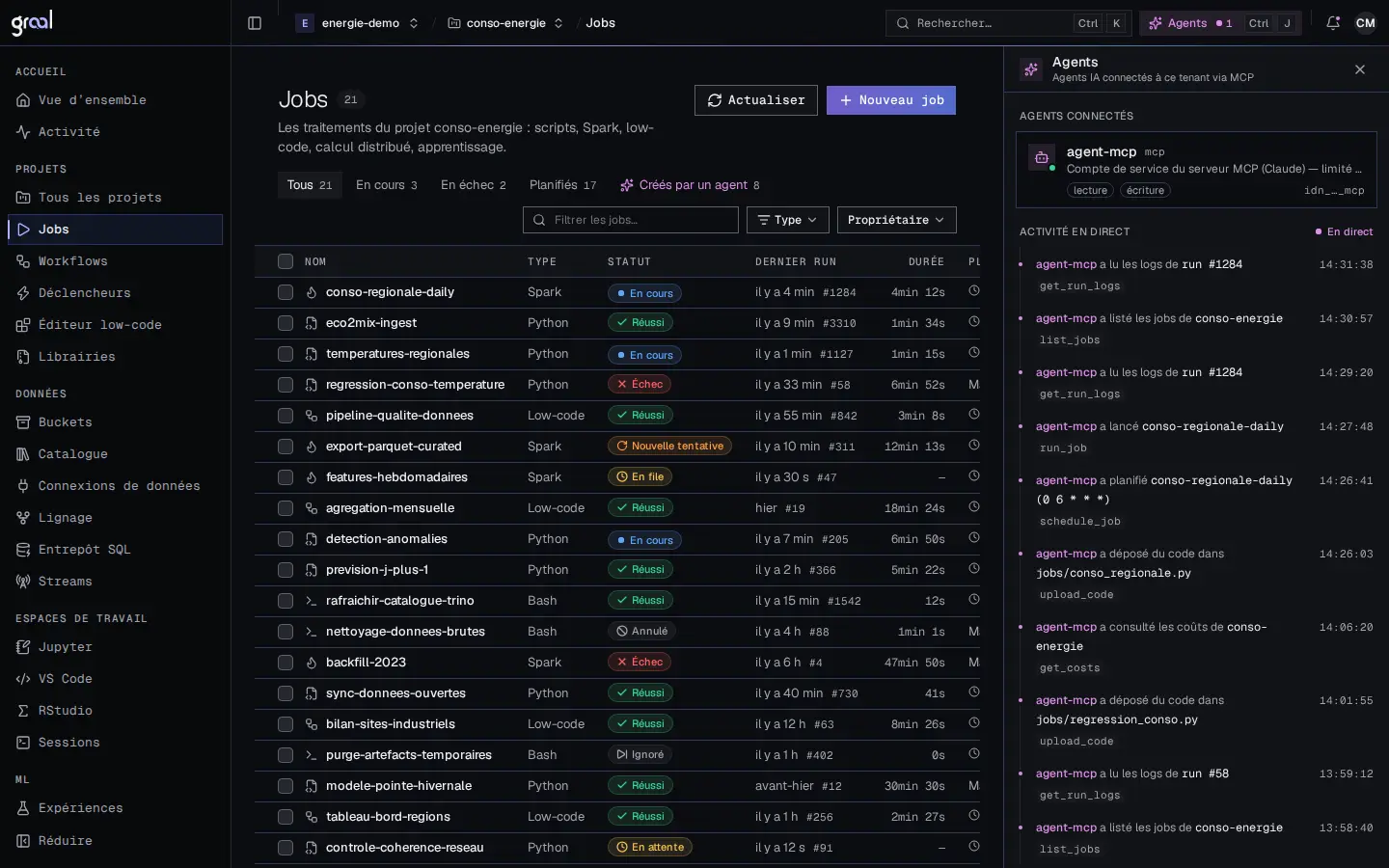Open Catalogue in sidebar
The height and width of the screenshot is (868, 1389).
point(115,454)
